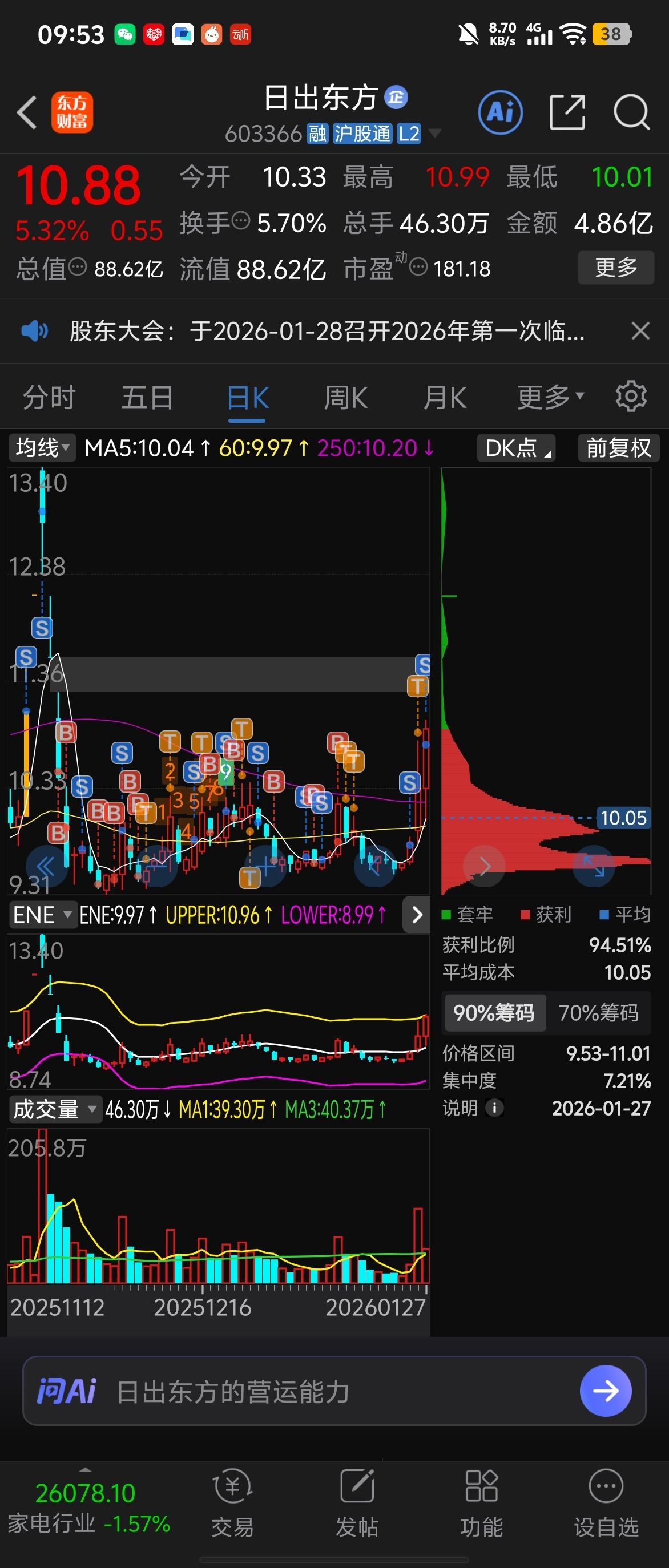
Task: Tap the 发帖 compose icon
Action: pyautogui.click(x=357, y=1486)
